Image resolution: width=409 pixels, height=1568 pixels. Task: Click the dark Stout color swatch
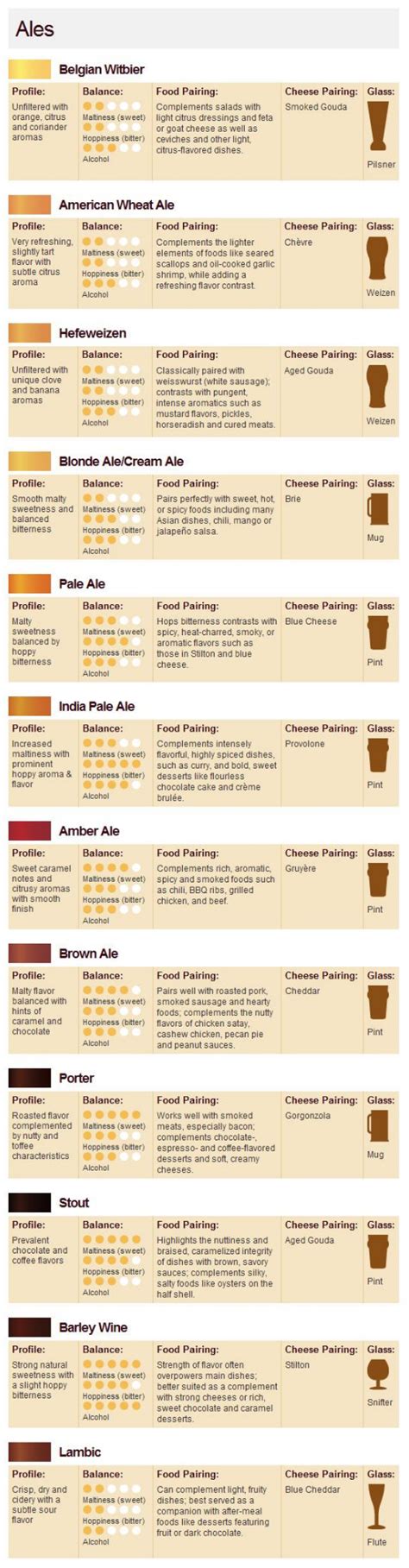tap(29, 1202)
